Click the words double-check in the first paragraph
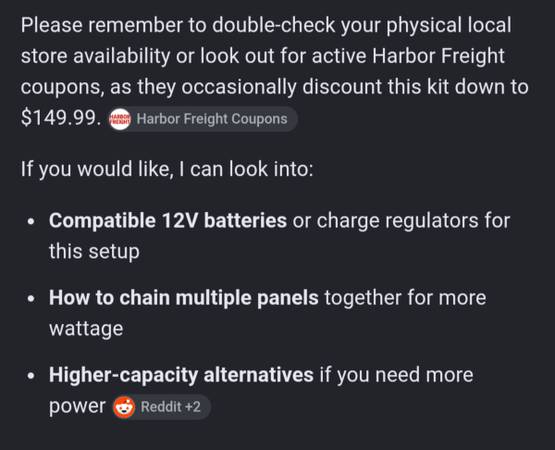The image size is (555, 450). click(273, 25)
